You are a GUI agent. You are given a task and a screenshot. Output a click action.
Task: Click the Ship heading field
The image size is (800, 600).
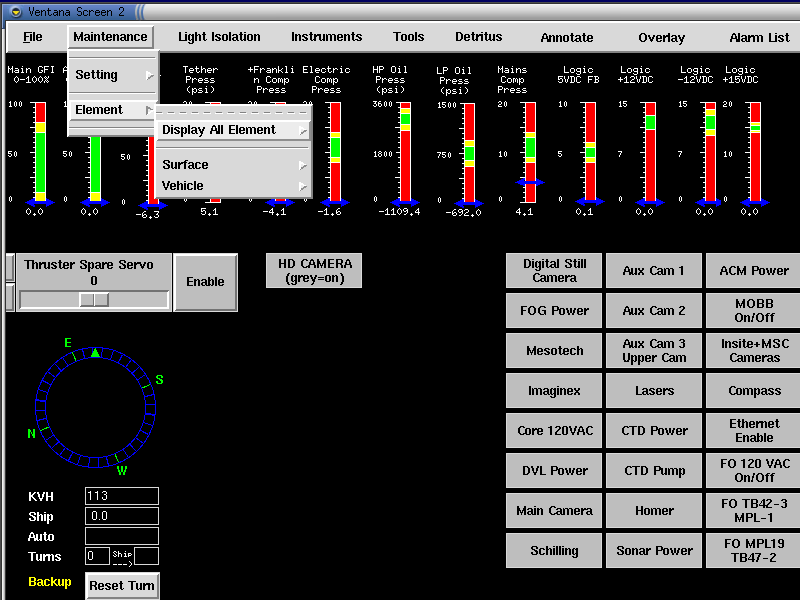(x=121, y=516)
